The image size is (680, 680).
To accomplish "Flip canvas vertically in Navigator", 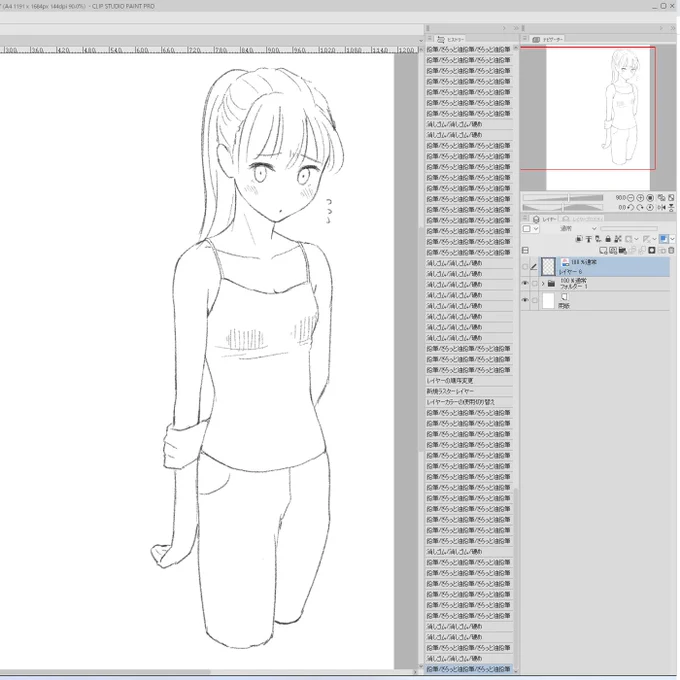I will (x=671, y=208).
